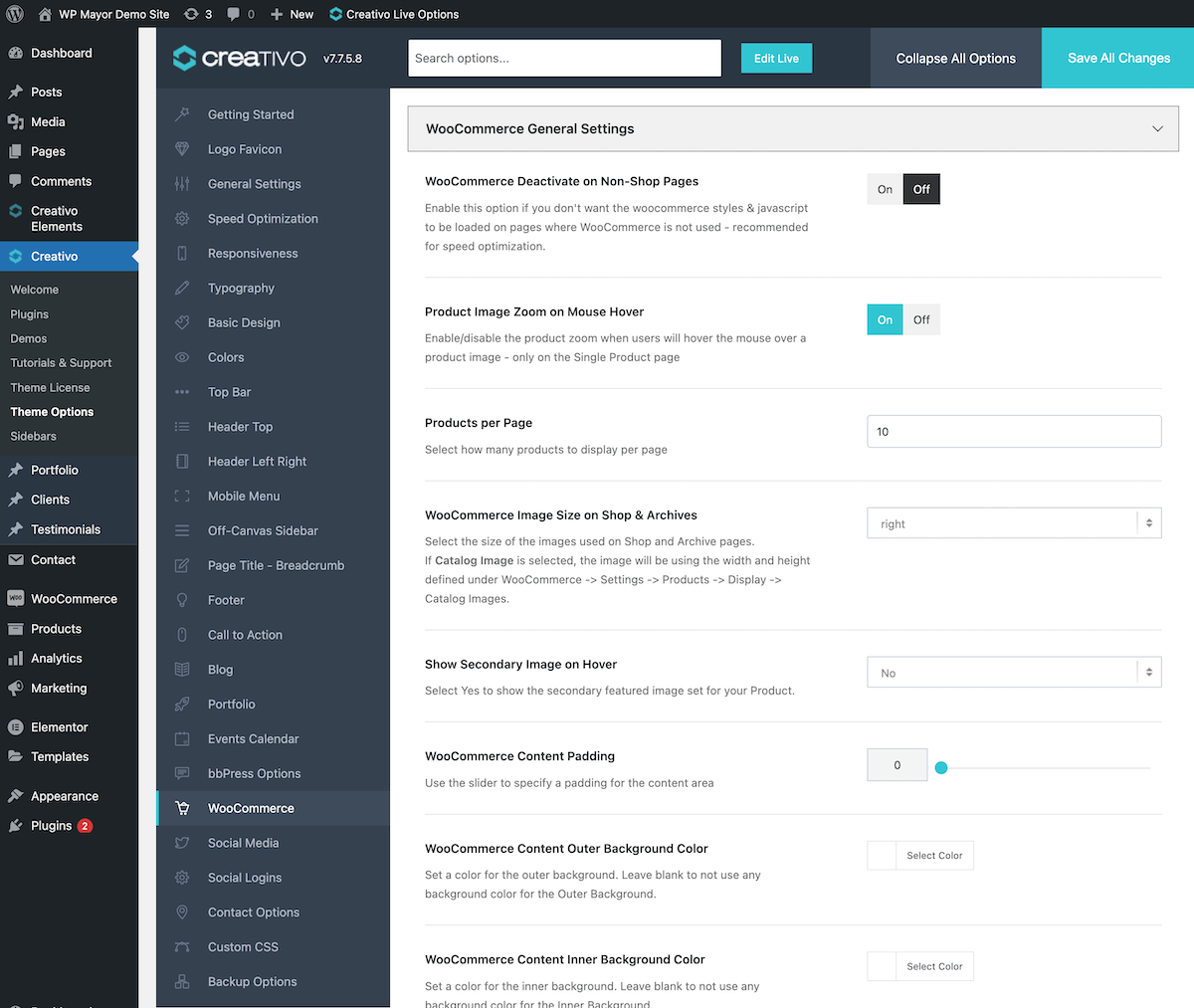The width and height of the screenshot is (1194, 1008).
Task: Open the Custom CSS section
Action: pyautogui.click(x=274, y=947)
